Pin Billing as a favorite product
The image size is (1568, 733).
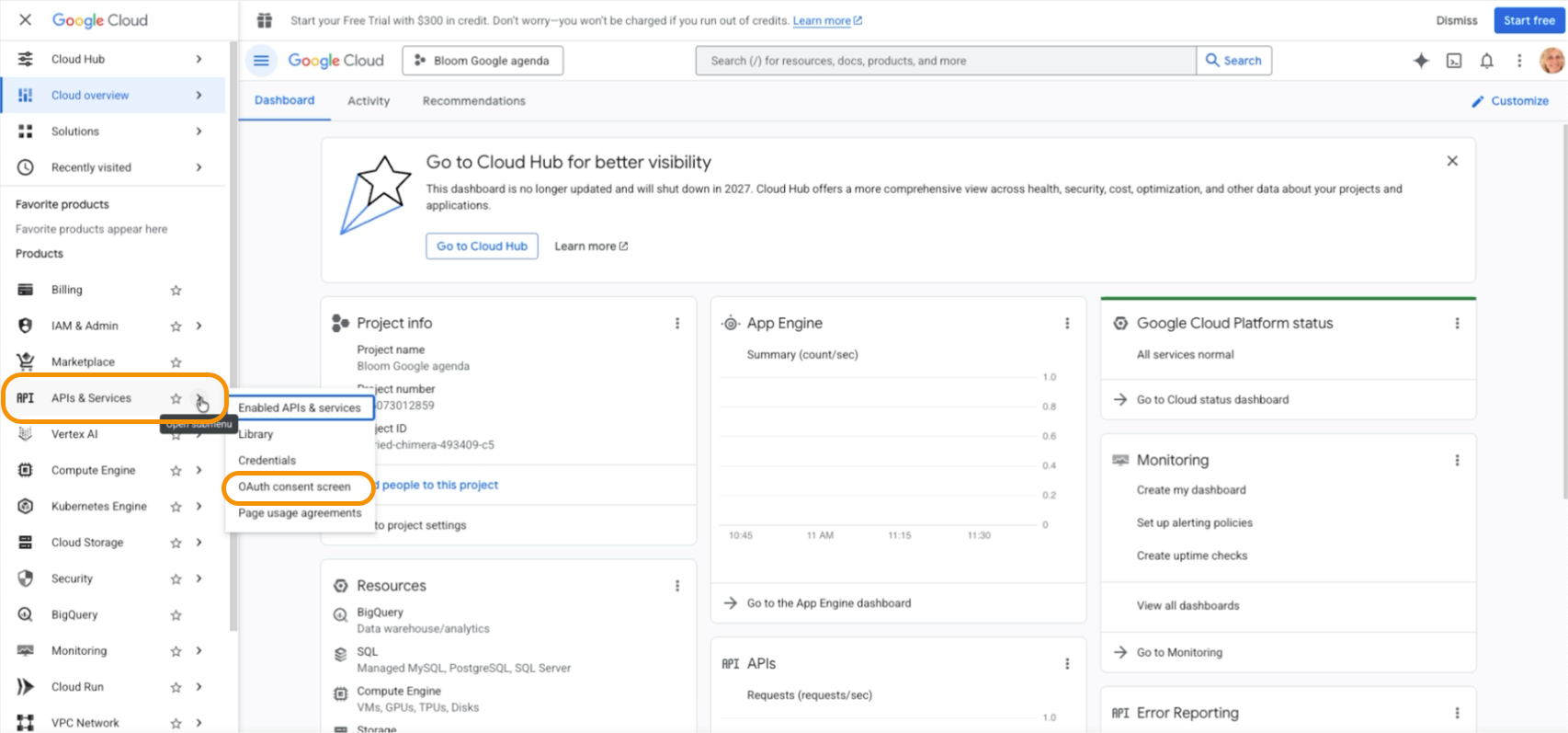tap(176, 291)
